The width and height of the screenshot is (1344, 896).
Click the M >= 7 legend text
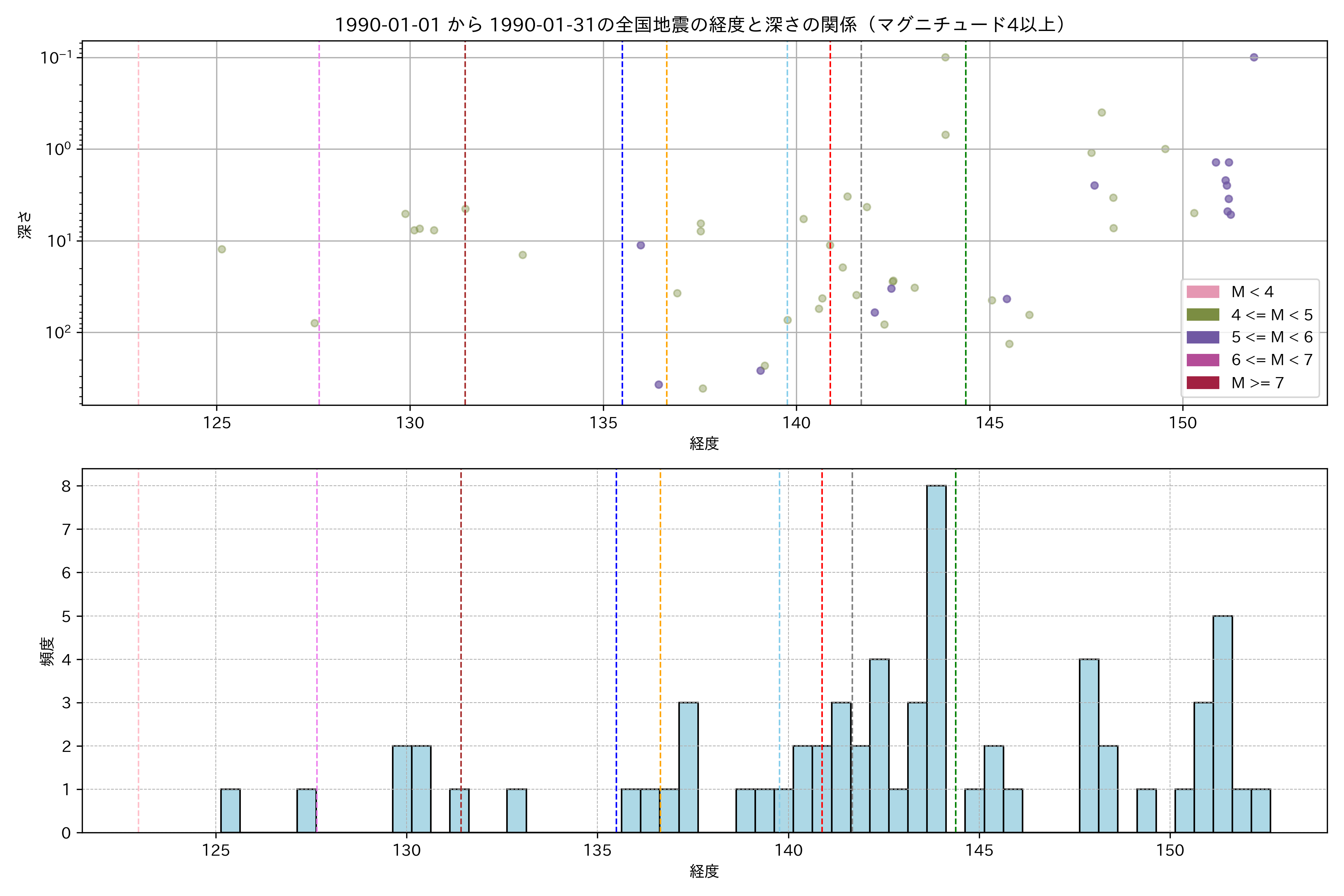(x=1257, y=383)
